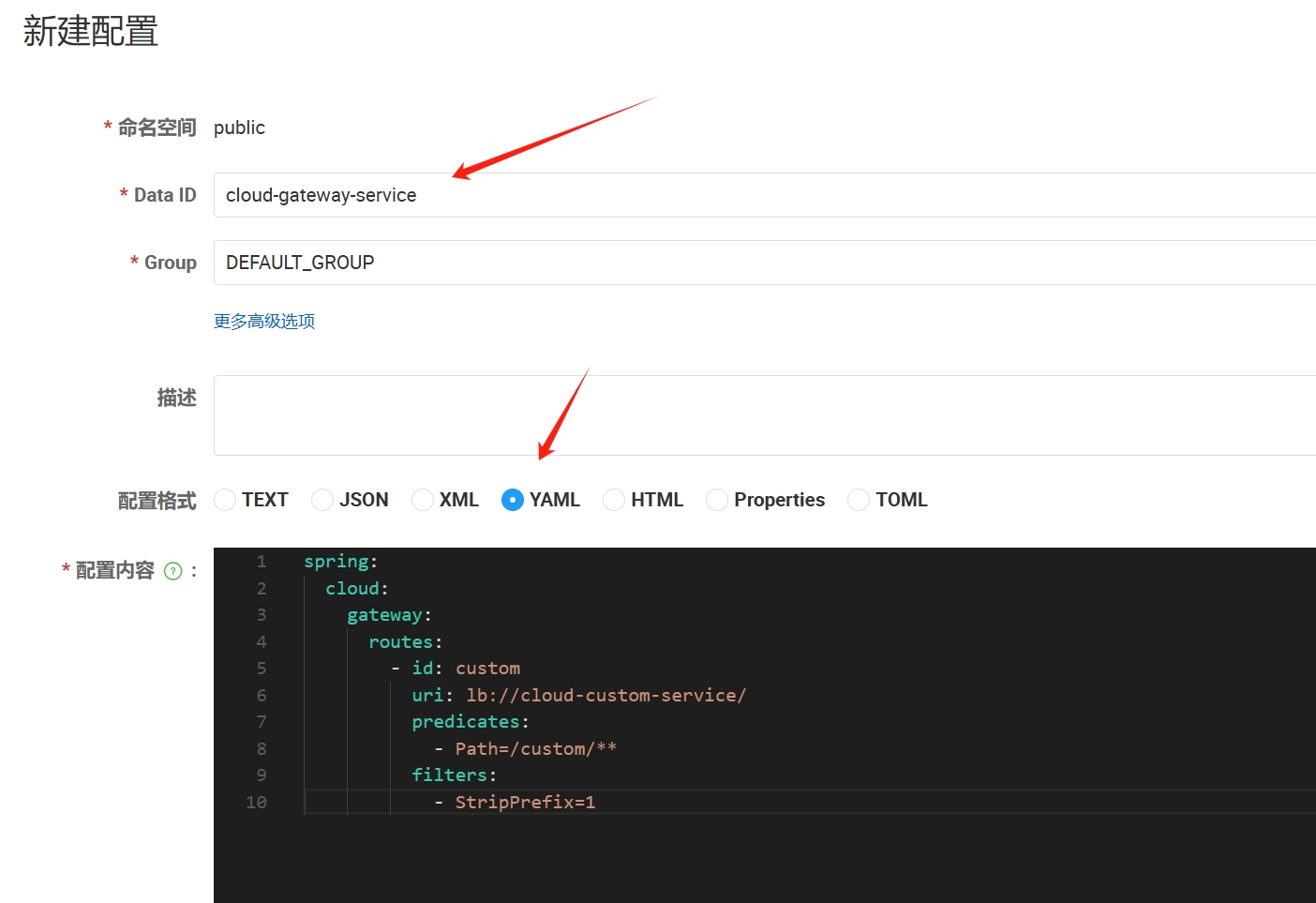Click the 'routes:' line in editor
1316x903 pixels.
pos(405,642)
